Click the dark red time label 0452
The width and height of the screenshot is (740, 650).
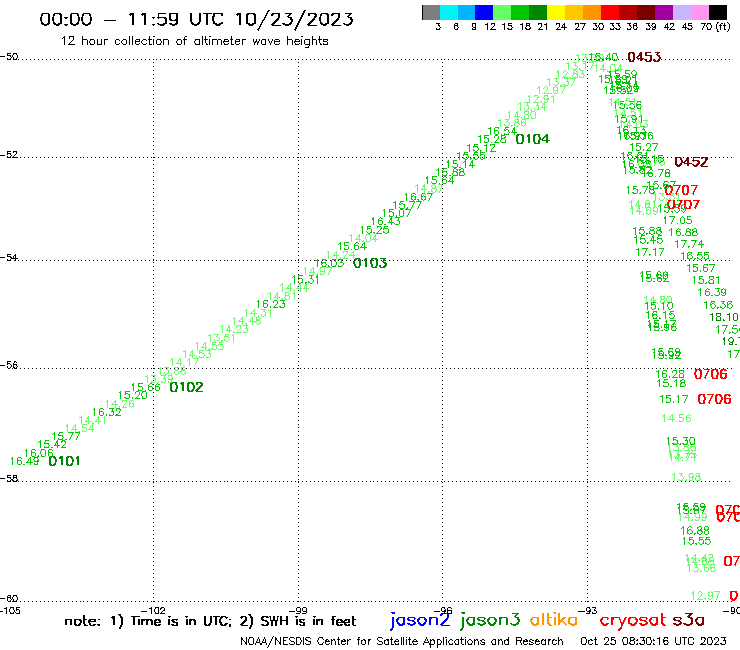point(691,162)
